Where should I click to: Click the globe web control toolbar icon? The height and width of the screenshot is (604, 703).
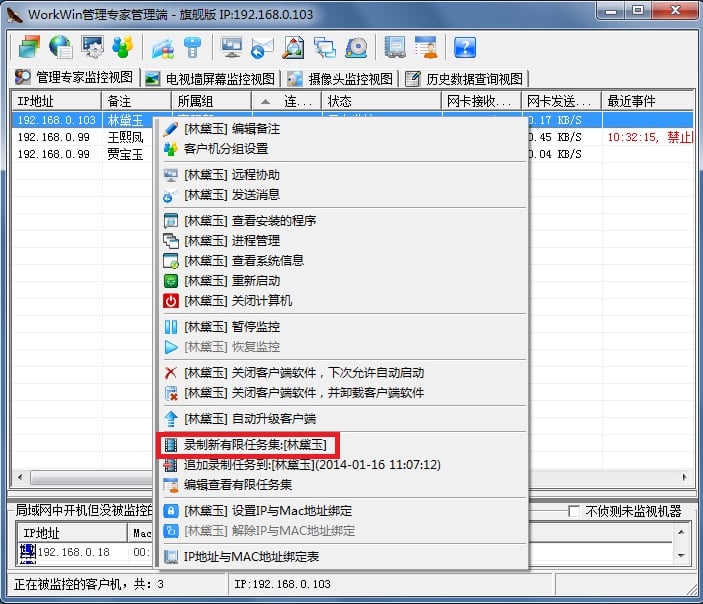pos(61,47)
